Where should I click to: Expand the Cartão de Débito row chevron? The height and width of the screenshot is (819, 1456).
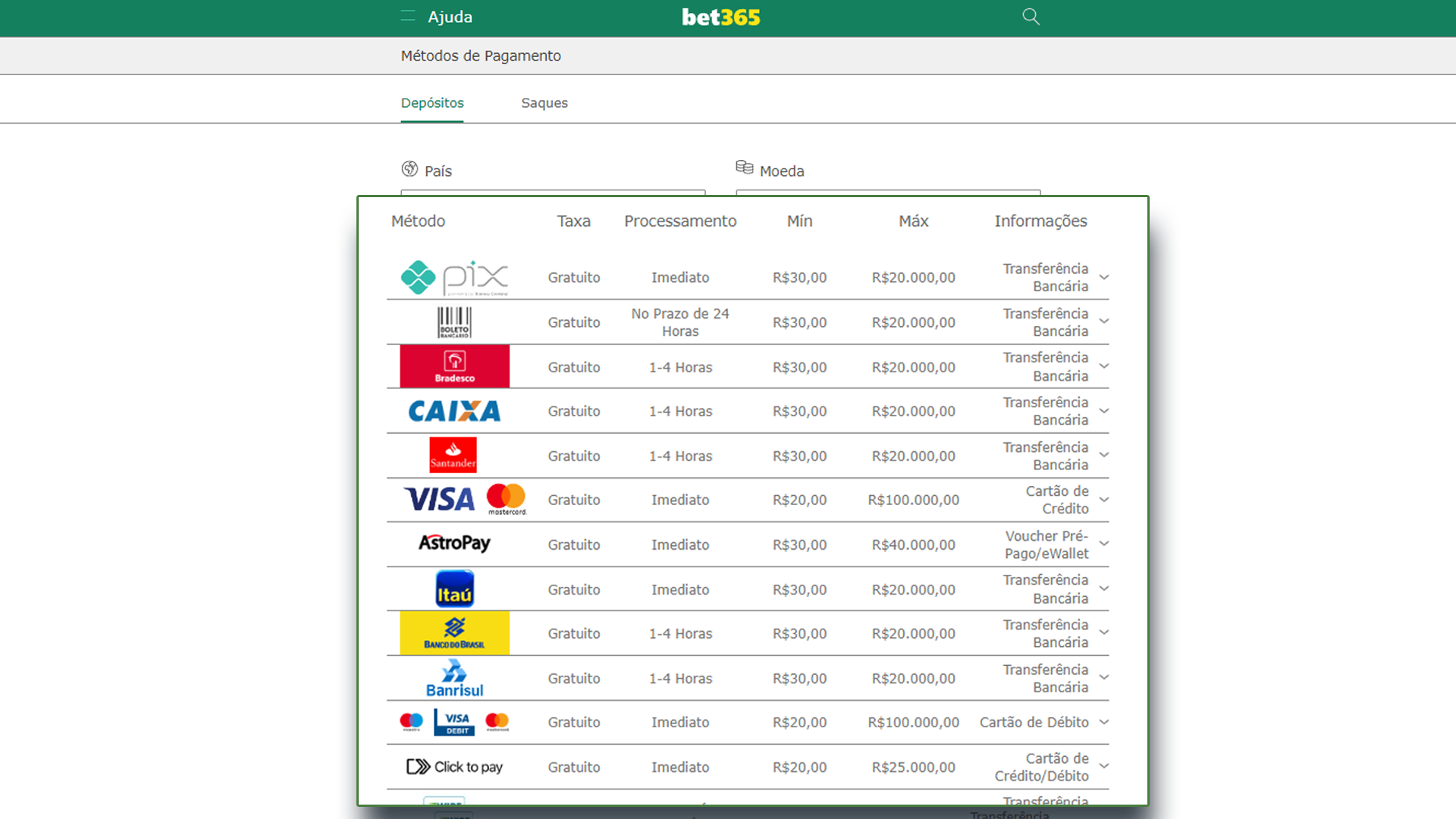(x=1104, y=722)
